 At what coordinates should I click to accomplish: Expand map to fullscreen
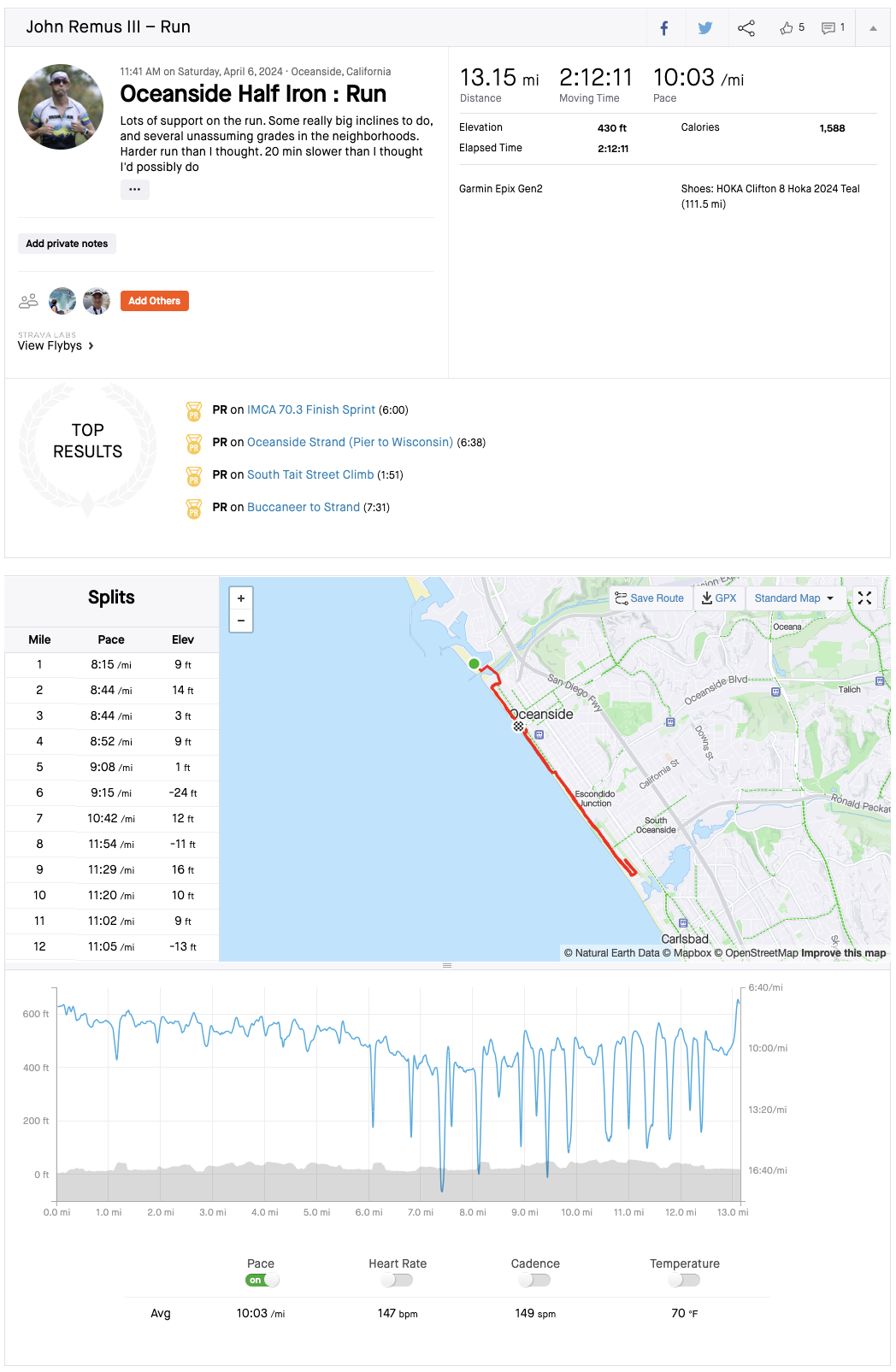[864, 598]
